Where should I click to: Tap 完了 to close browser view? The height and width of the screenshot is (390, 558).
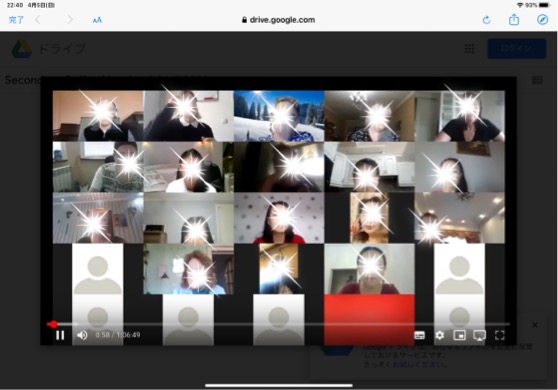[16, 20]
